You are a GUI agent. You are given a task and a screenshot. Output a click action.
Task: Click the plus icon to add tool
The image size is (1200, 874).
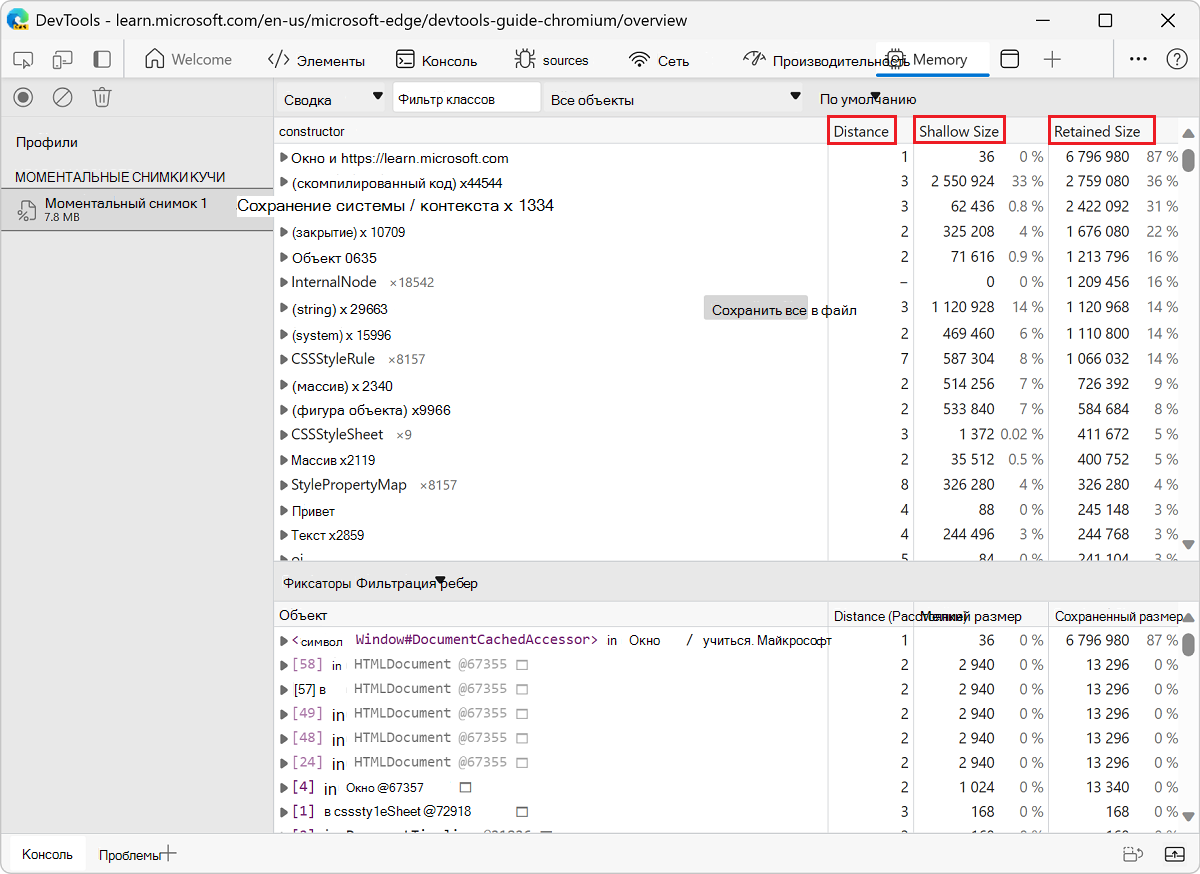[x=1052, y=59]
